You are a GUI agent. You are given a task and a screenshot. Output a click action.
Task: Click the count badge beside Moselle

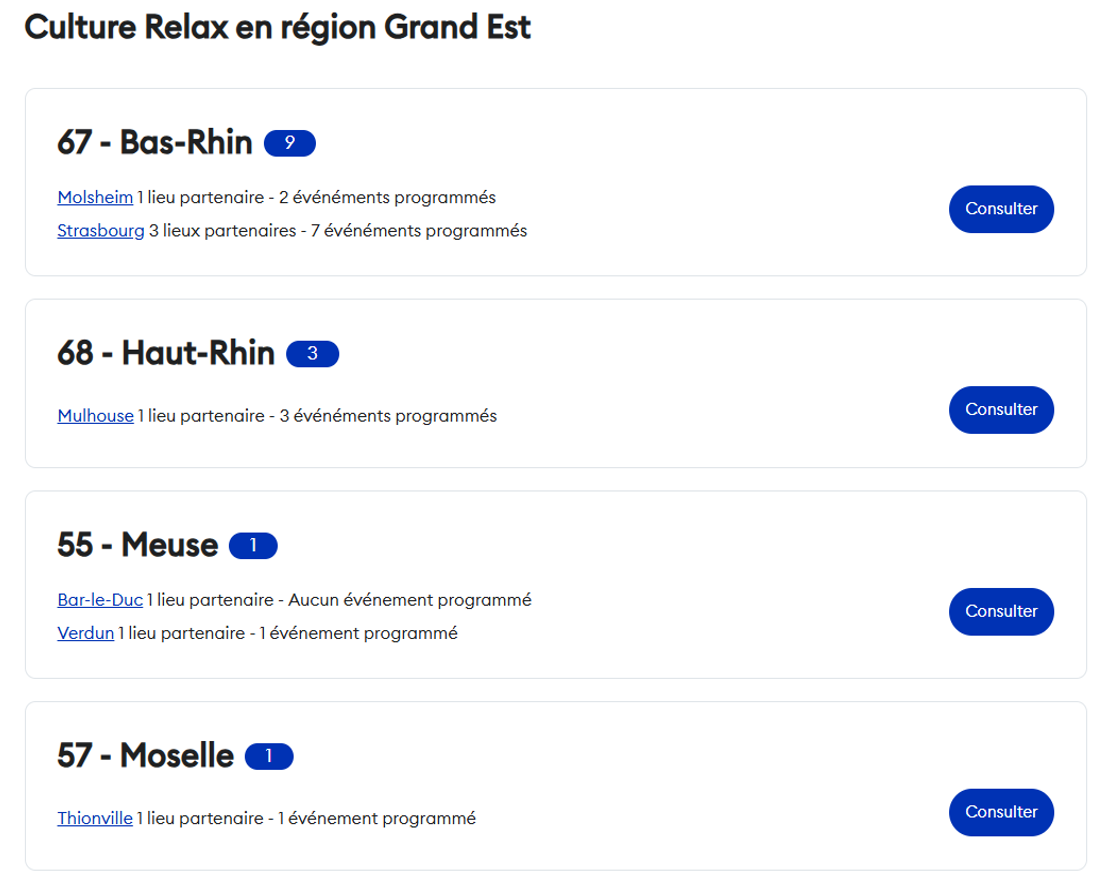268,757
